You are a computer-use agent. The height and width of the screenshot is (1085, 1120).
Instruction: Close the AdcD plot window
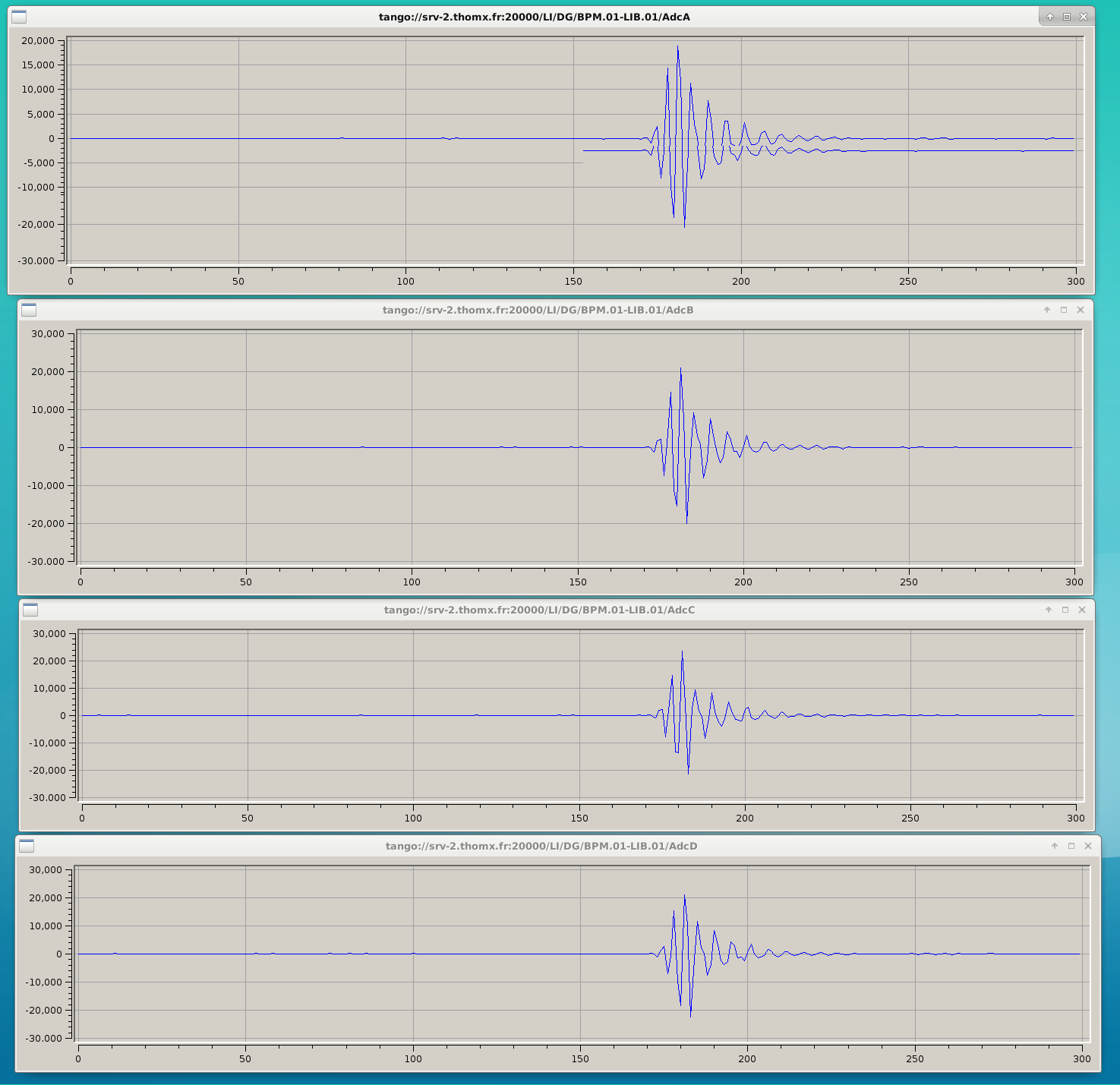1088,846
